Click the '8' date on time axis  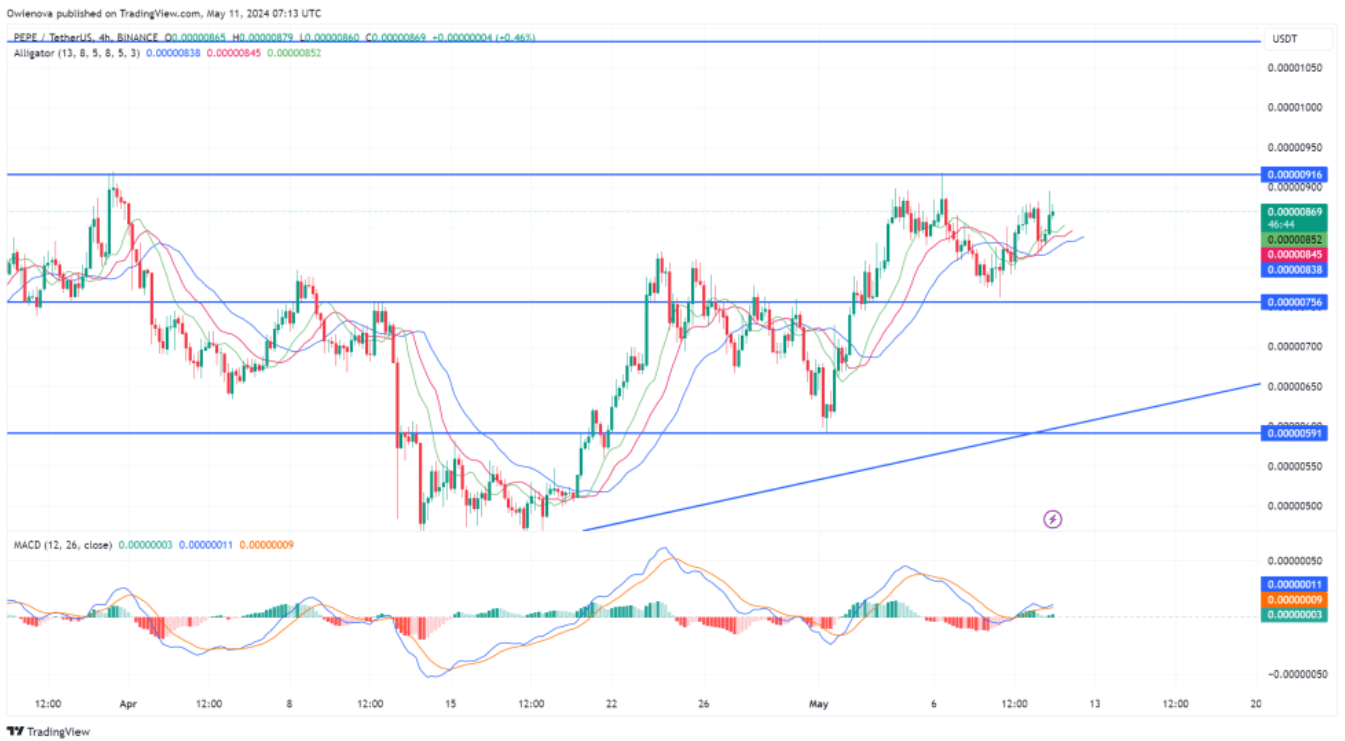(289, 703)
